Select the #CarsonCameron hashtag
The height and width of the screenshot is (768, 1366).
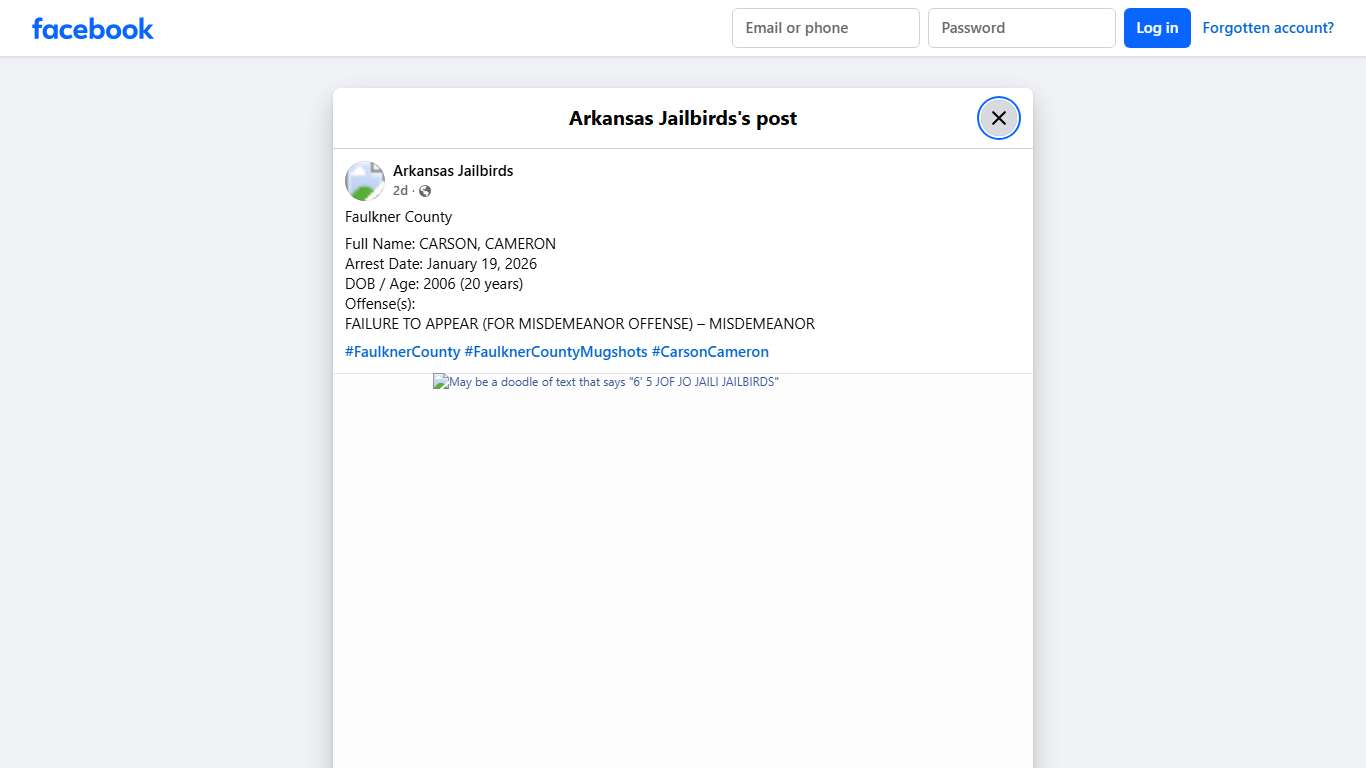coord(710,352)
